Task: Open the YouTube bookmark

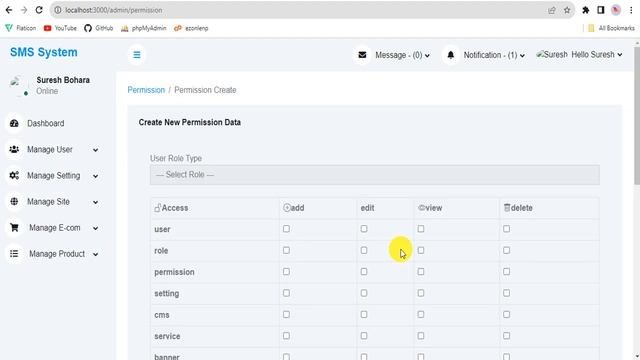Action: click(60, 28)
